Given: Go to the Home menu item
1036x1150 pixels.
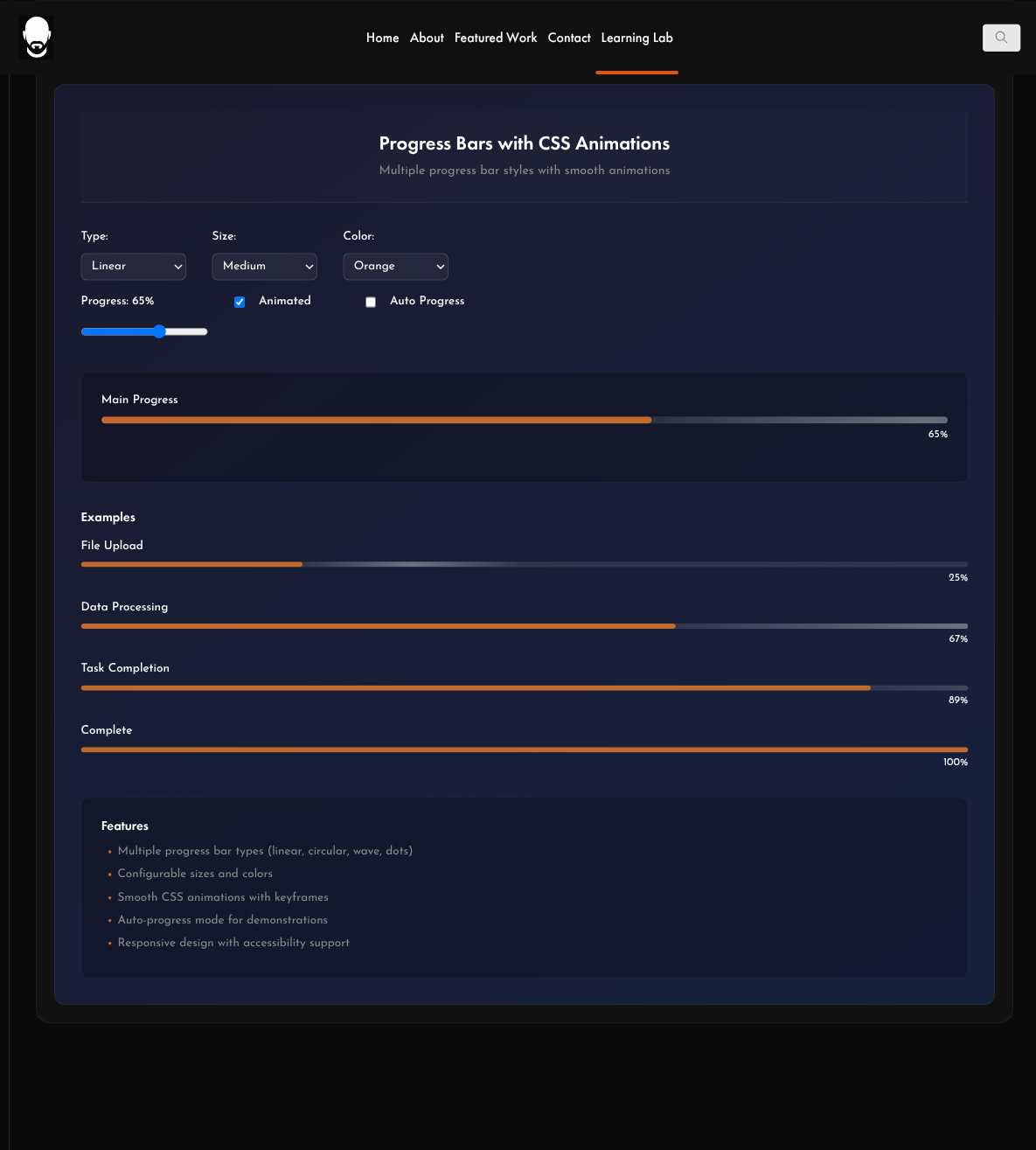Looking at the screenshot, I should [382, 38].
